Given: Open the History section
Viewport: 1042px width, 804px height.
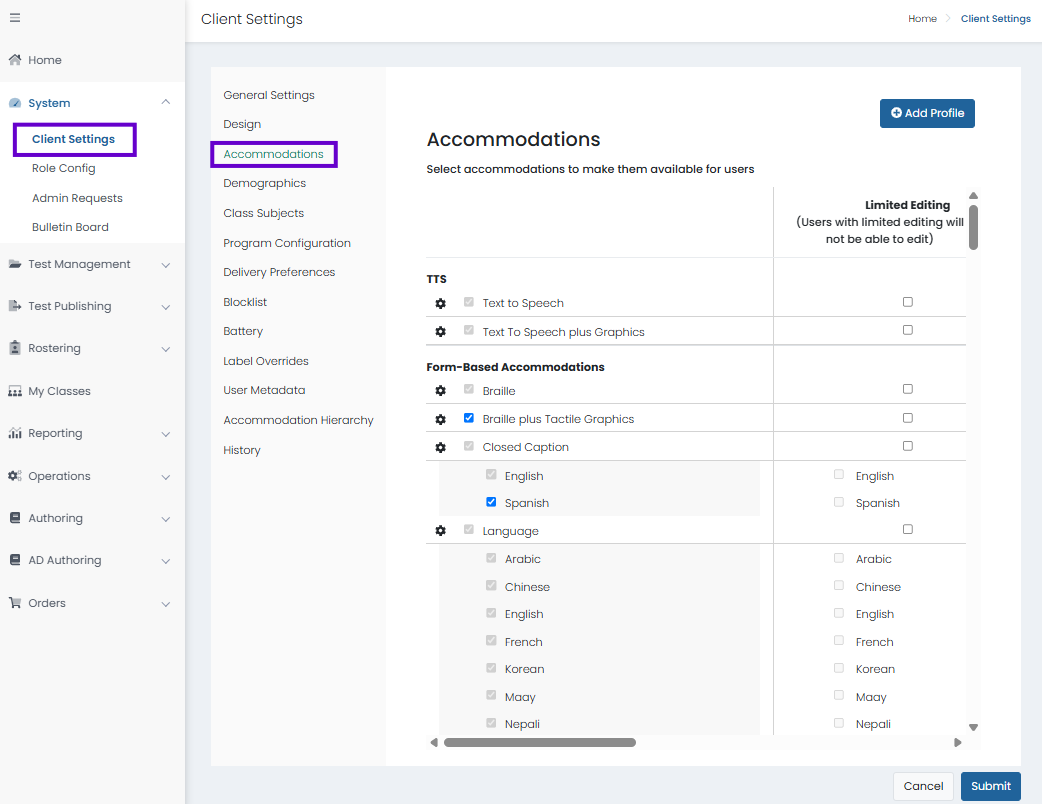Looking at the screenshot, I should [242, 451].
